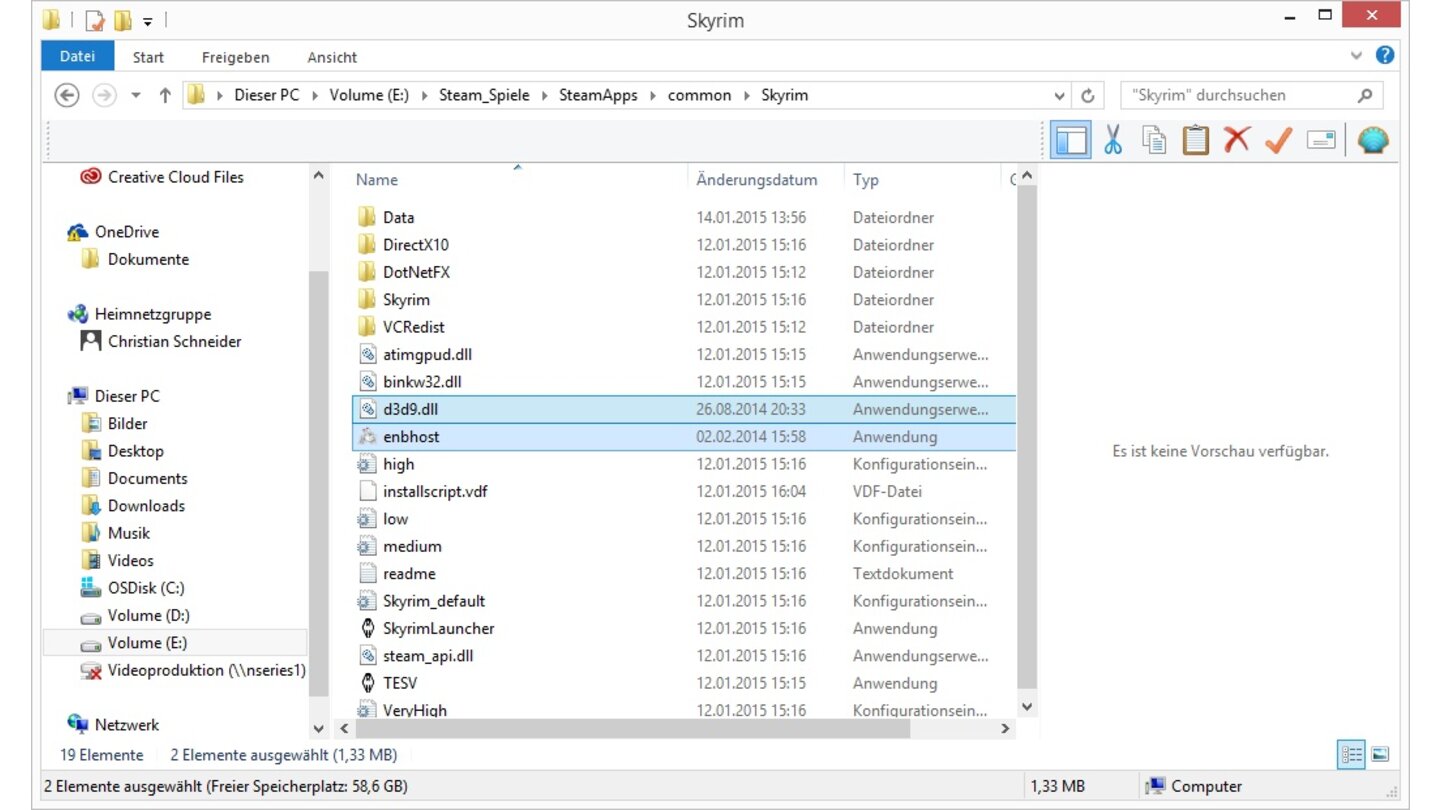The height and width of the screenshot is (810, 1440).
Task: Go forward with the right arrow button
Action: pyautogui.click(x=103, y=95)
